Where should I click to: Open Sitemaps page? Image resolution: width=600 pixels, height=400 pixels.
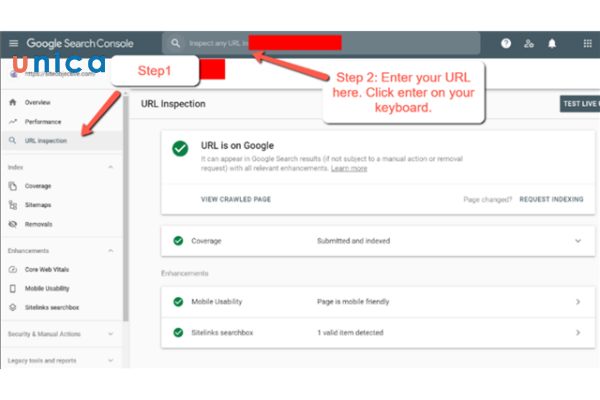tap(38, 205)
